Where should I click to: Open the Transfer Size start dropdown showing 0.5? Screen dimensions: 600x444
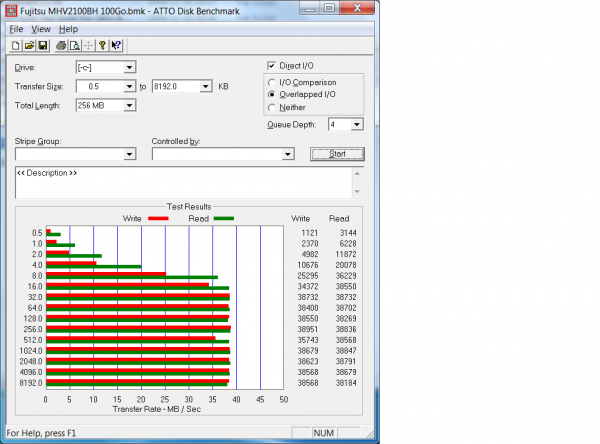(129, 87)
